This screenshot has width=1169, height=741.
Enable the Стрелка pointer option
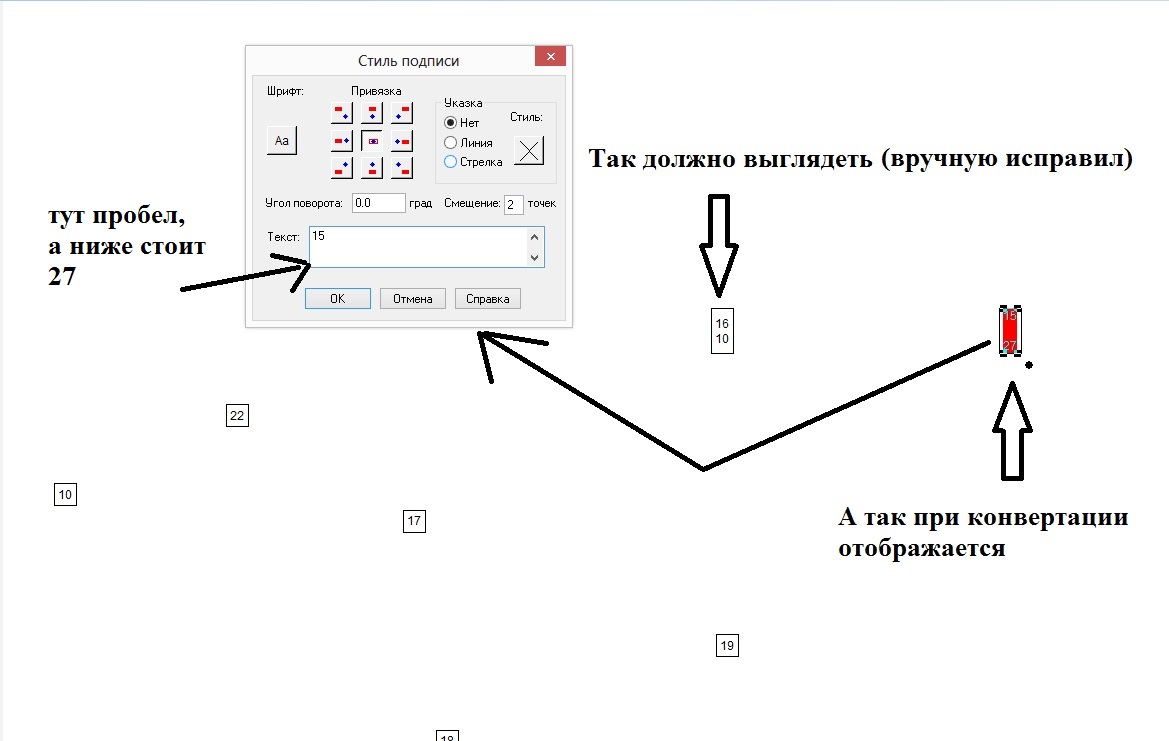451,163
